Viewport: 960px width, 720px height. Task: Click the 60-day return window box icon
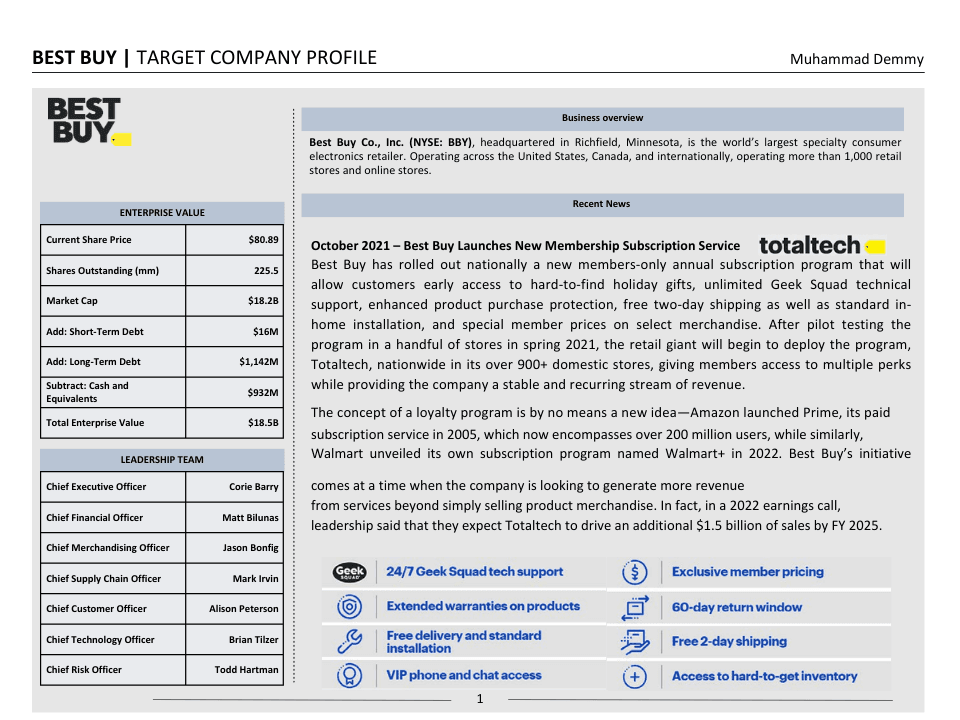635,607
